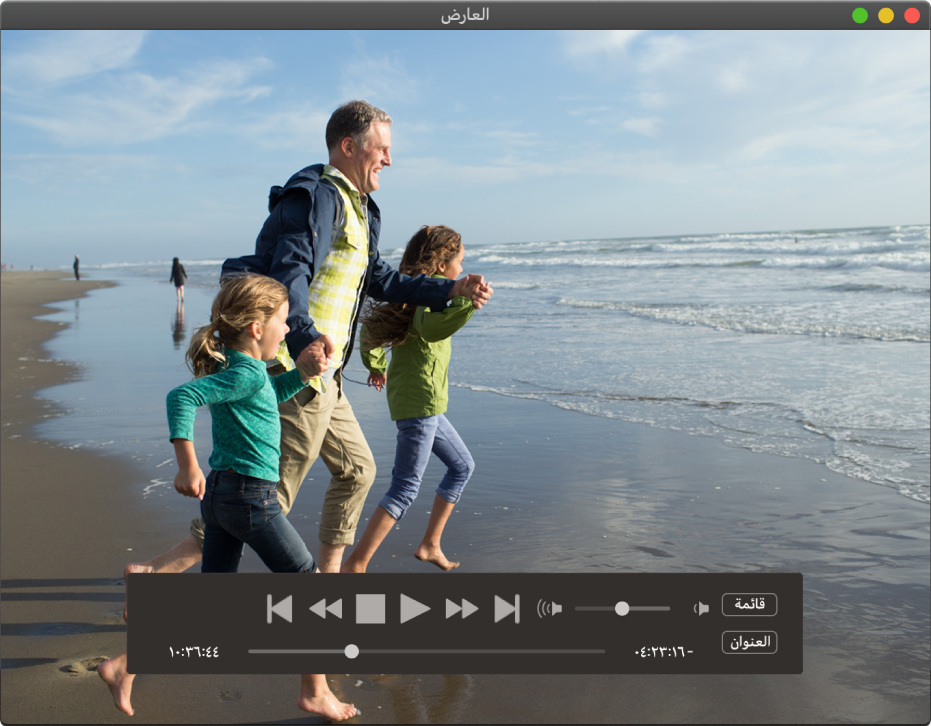
Task: Click the double-arrow rewind button
Action: (326, 608)
